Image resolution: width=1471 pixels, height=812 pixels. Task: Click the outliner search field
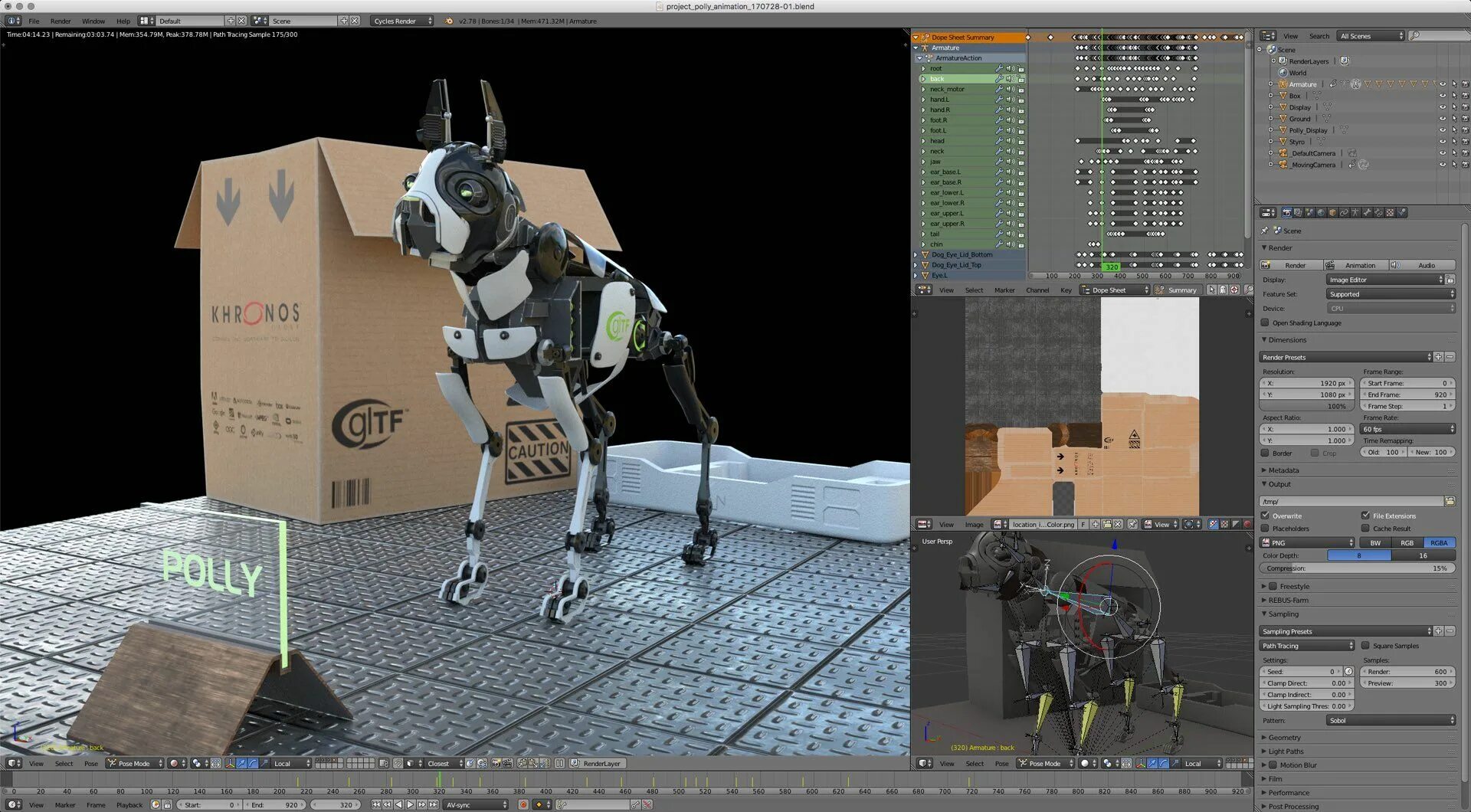coord(1440,36)
